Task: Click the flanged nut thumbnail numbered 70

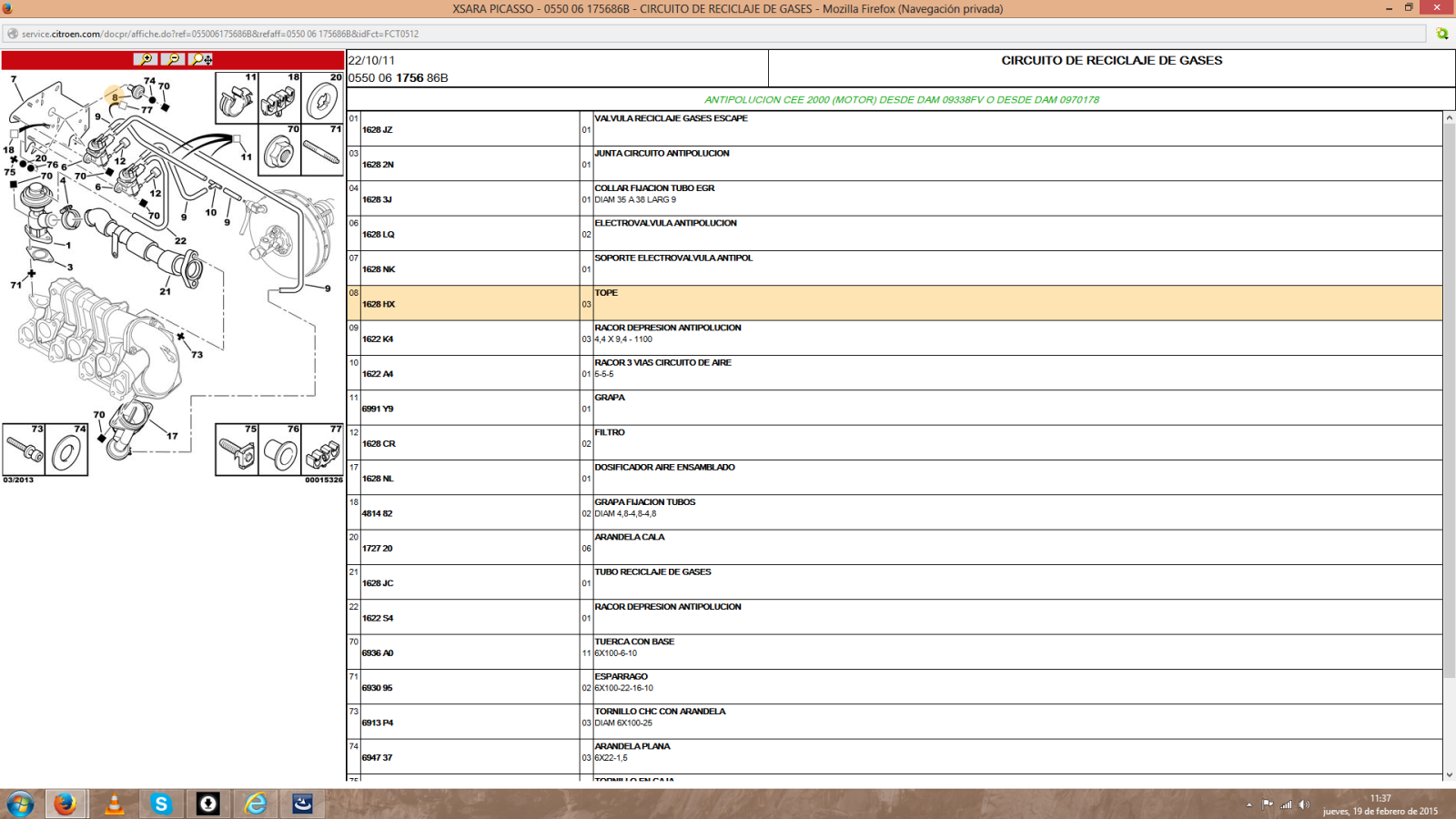Action: [280, 150]
